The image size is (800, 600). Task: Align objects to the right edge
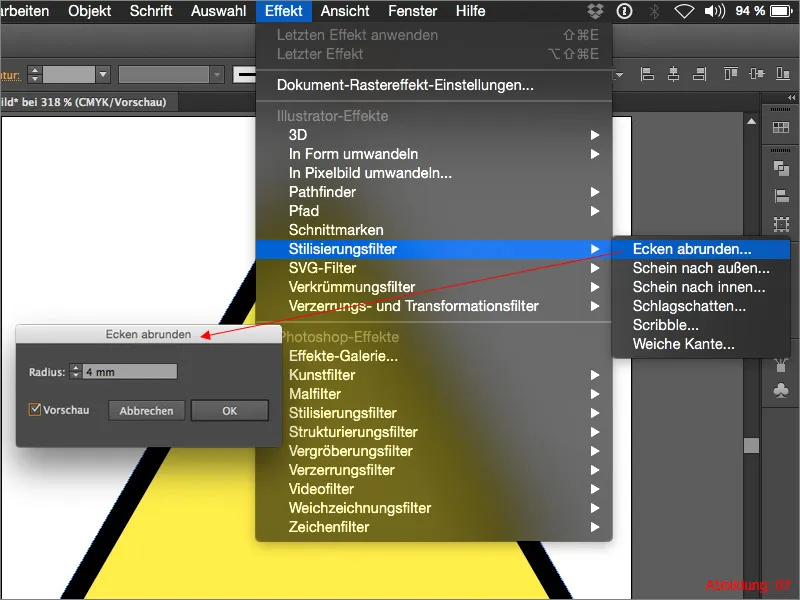point(700,74)
